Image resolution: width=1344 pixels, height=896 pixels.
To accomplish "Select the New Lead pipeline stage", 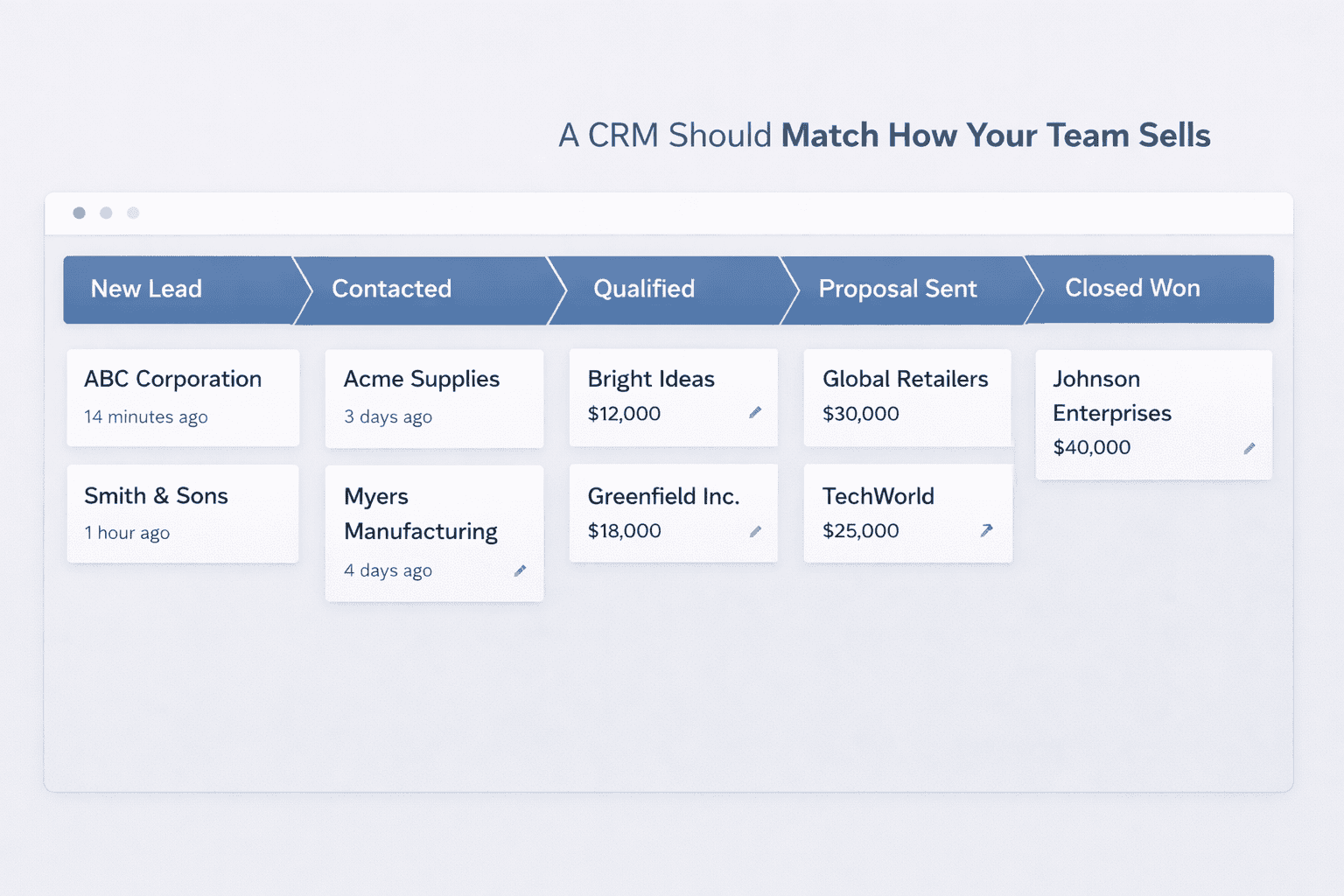I will click(x=146, y=289).
